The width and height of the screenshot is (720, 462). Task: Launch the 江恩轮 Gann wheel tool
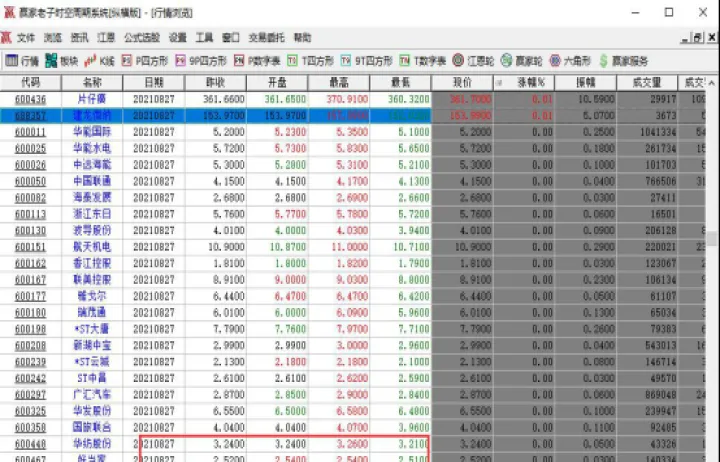click(x=473, y=61)
